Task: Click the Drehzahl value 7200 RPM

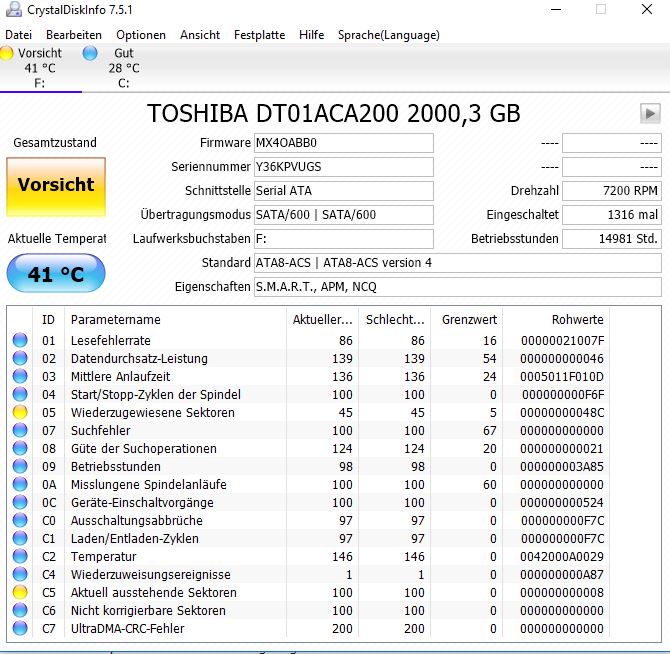Action: pyautogui.click(x=611, y=191)
